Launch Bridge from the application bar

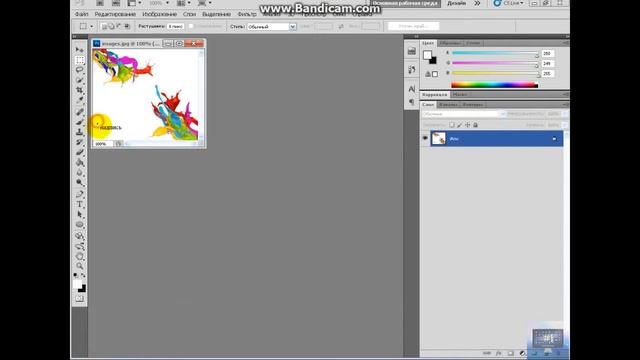pos(100,3)
